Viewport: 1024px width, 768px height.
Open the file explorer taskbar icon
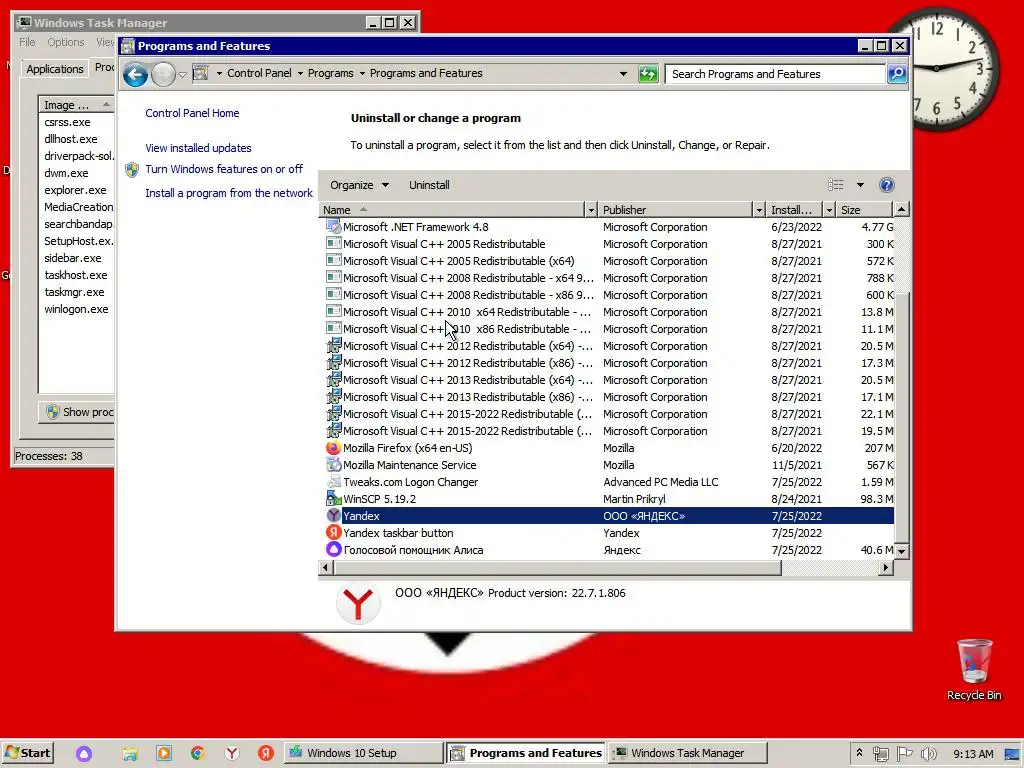point(129,754)
